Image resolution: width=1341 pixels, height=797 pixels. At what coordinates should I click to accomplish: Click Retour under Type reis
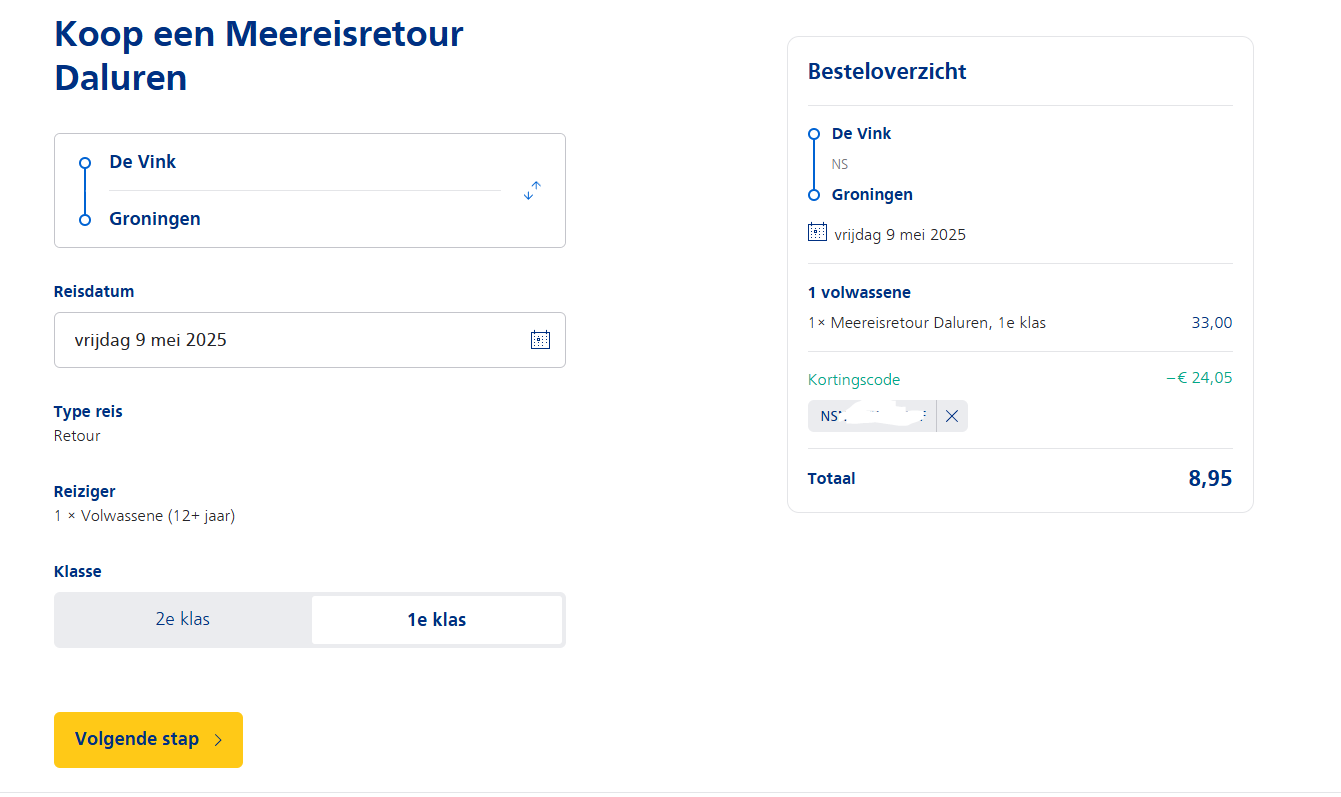[x=77, y=436]
